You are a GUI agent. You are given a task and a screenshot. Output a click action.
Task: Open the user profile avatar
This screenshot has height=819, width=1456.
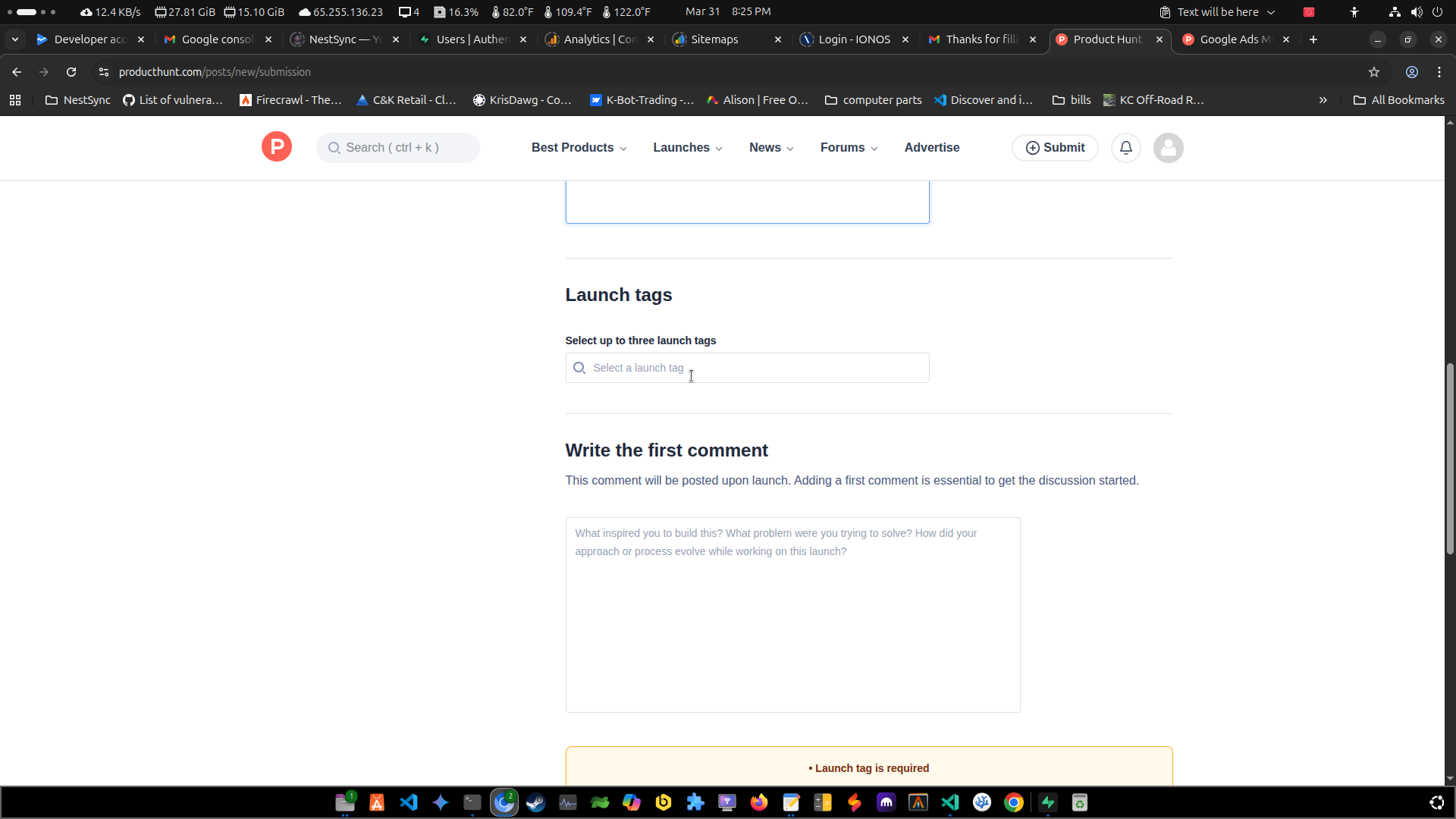pyautogui.click(x=1168, y=148)
